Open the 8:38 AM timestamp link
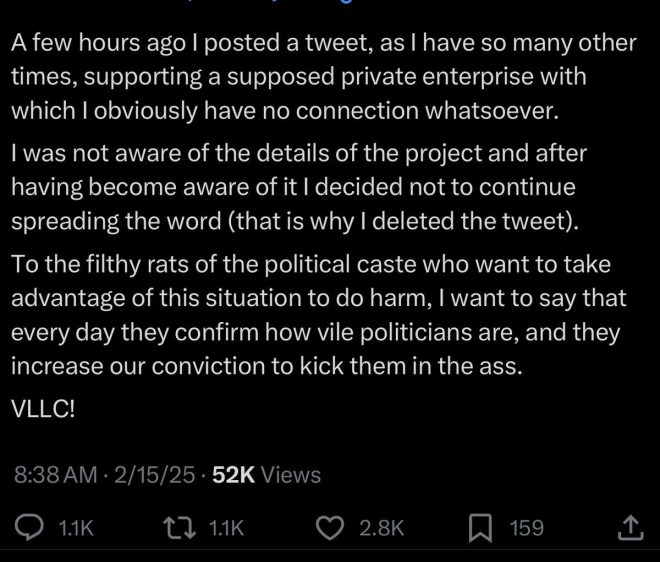 (x=56, y=475)
